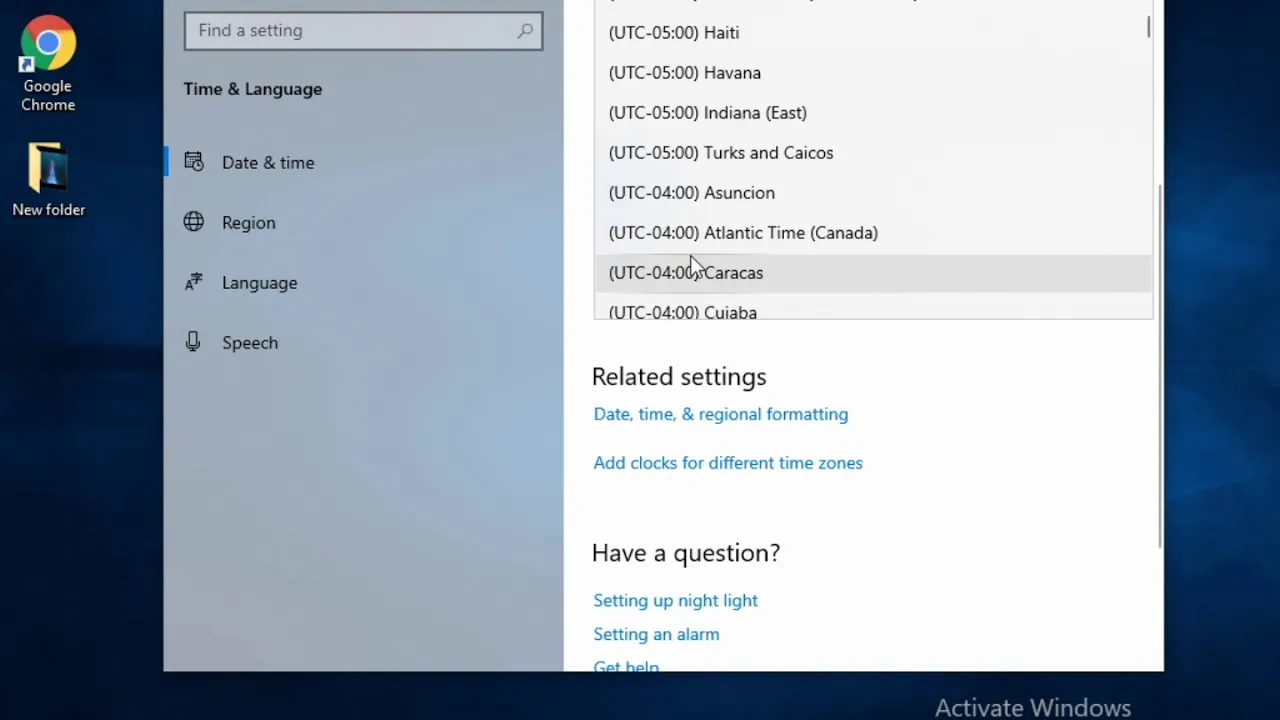Image resolution: width=1280 pixels, height=720 pixels.
Task: Select Atlantic Time (Canada) zone
Action: click(x=743, y=233)
